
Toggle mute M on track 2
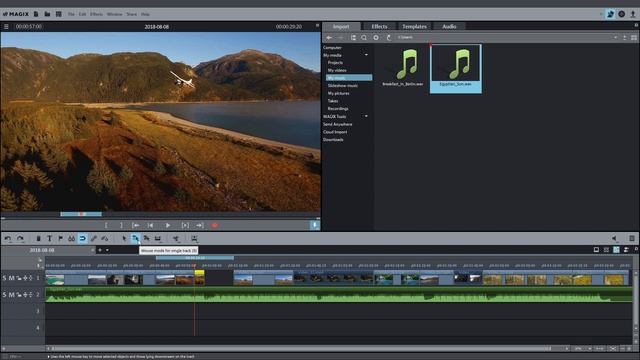coord(11,295)
